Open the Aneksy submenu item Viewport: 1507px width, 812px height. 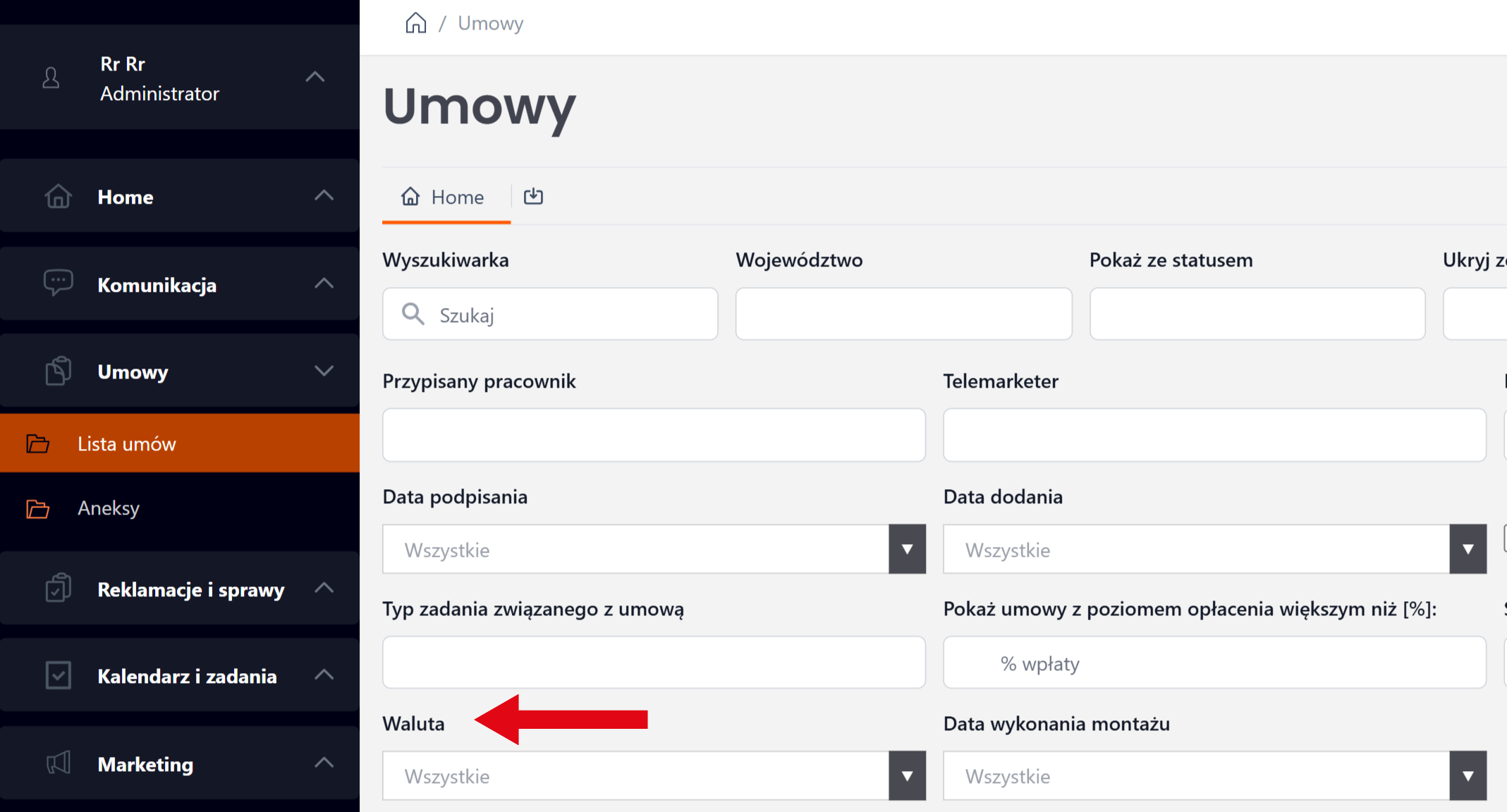point(109,508)
